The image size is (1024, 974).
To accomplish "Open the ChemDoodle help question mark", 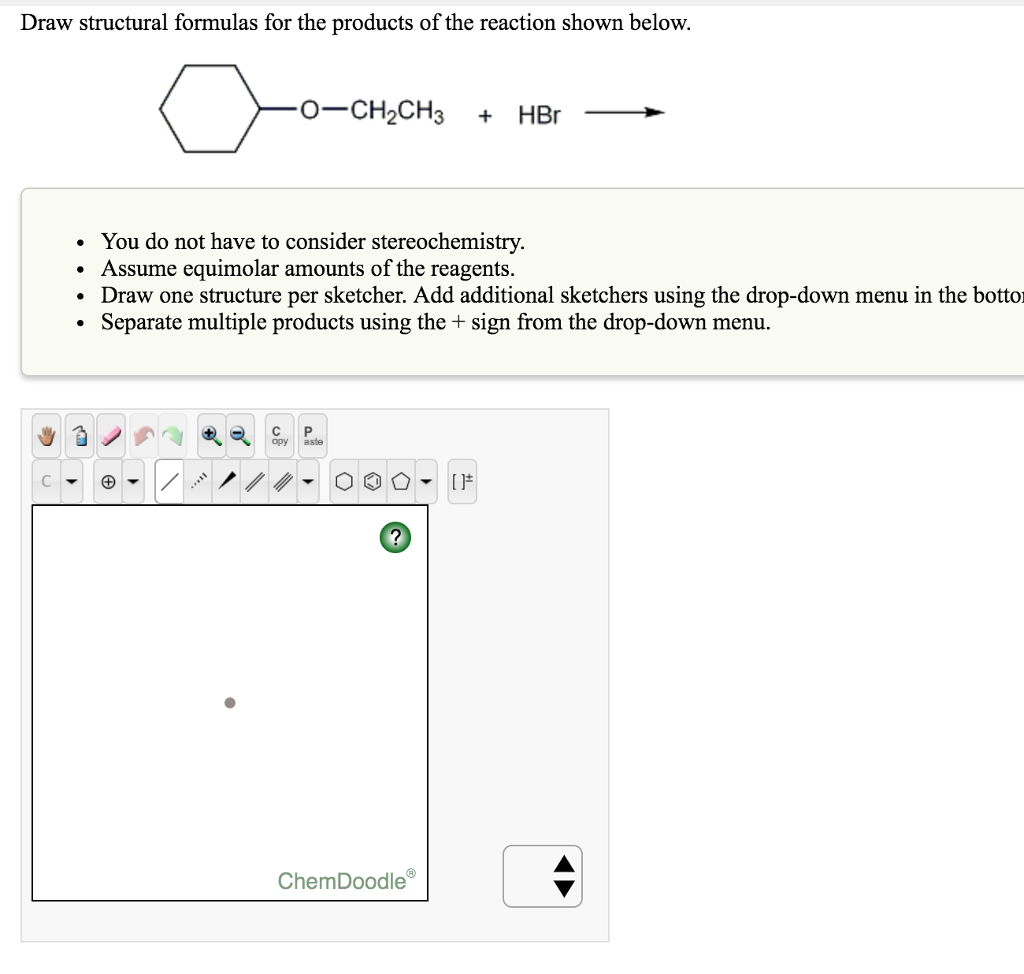I will tap(395, 537).
